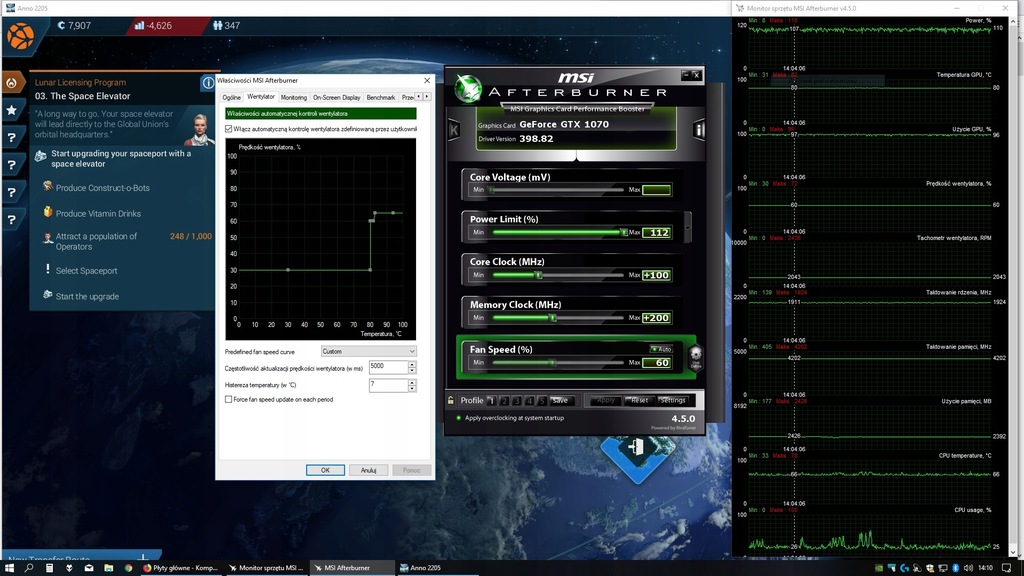Switch to the Monitoring tab

pyautogui.click(x=293, y=97)
